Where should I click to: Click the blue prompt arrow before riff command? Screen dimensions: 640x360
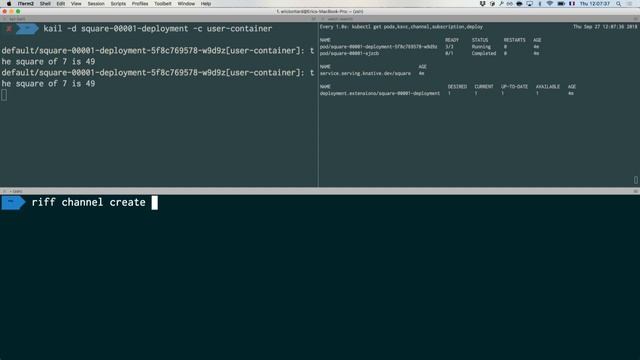pyautogui.click(x=13, y=202)
